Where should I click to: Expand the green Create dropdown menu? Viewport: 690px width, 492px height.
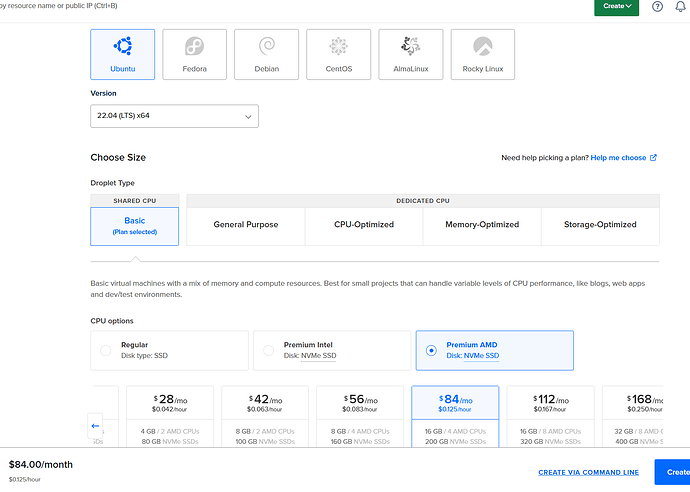coord(616,6)
